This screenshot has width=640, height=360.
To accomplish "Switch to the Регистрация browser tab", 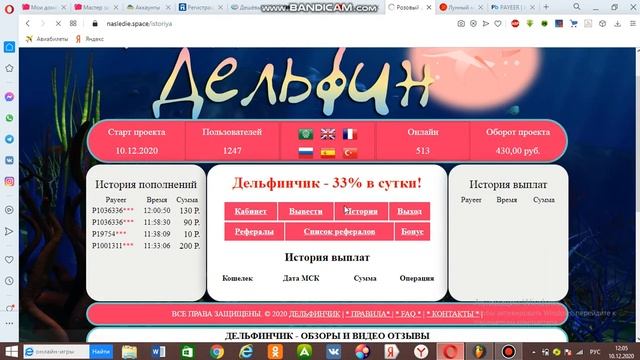I will coord(201,7).
